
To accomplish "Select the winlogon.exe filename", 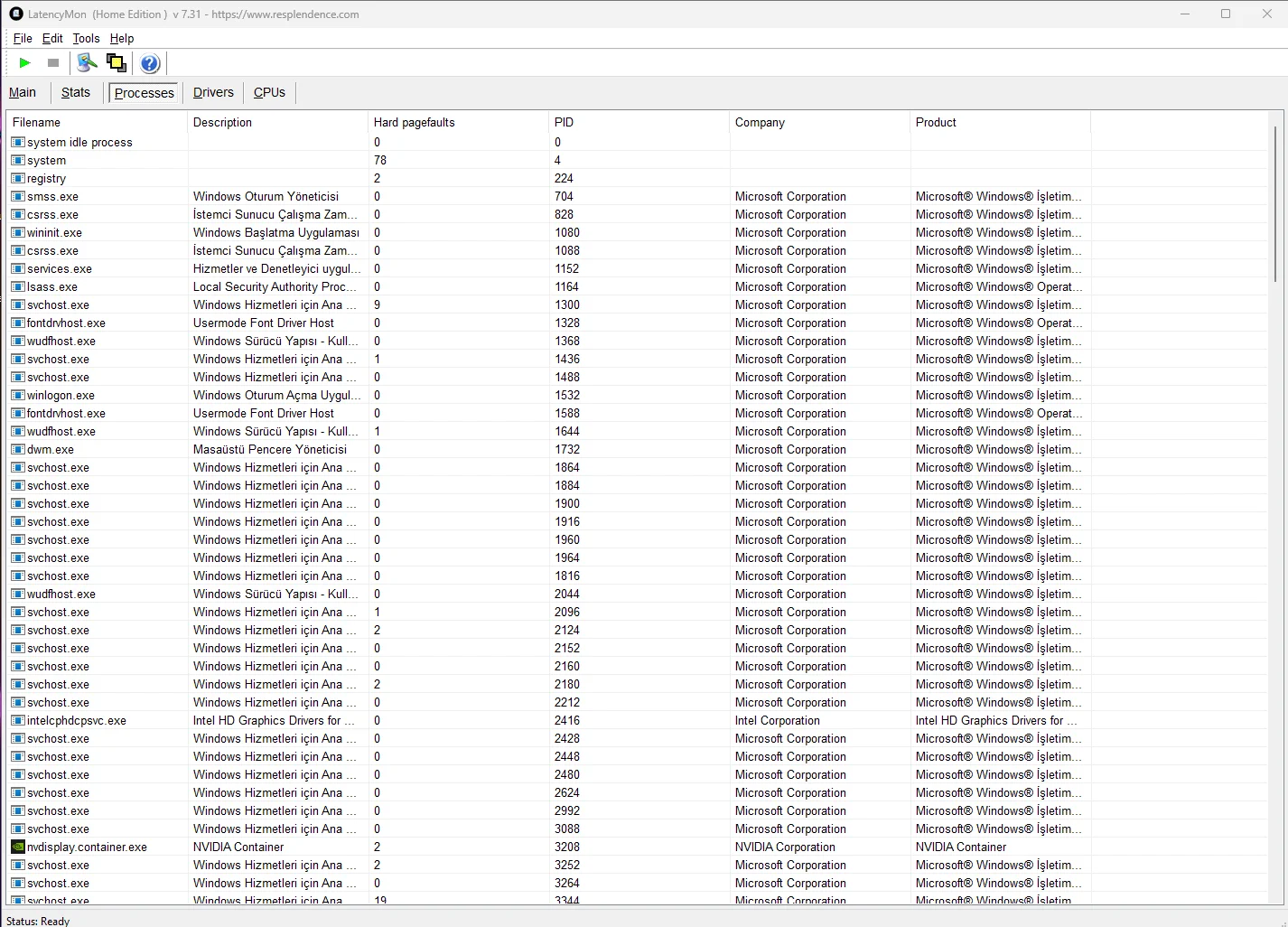I will click(x=61, y=395).
